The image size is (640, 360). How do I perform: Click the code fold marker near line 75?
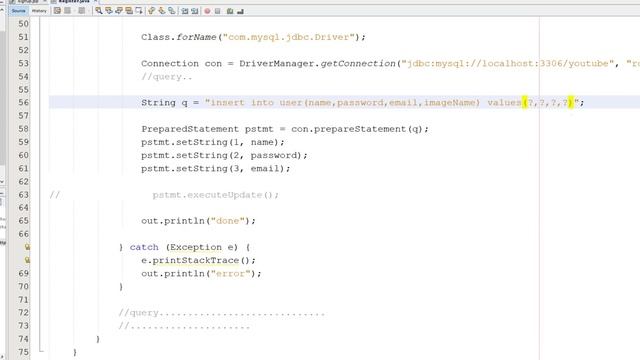[40, 350]
